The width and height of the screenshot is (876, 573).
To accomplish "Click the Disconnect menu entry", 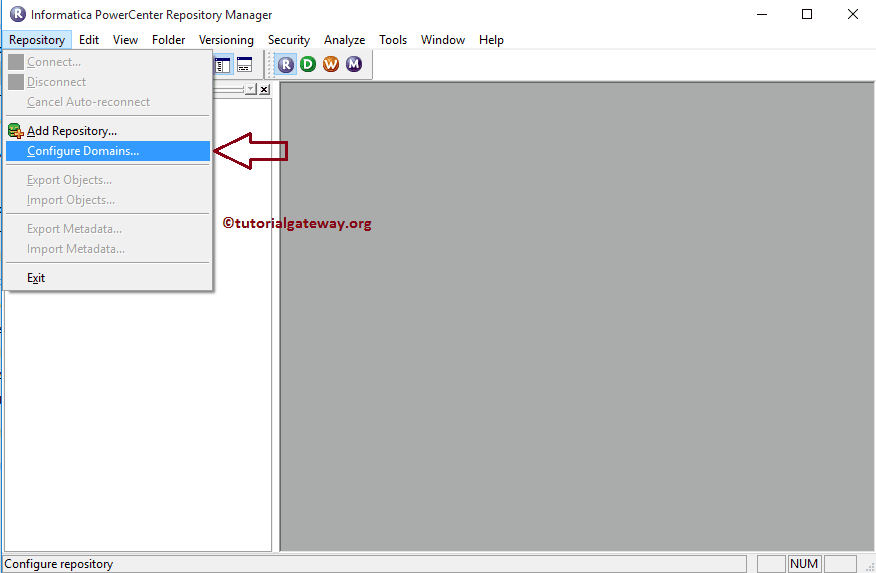I will tap(108, 82).
